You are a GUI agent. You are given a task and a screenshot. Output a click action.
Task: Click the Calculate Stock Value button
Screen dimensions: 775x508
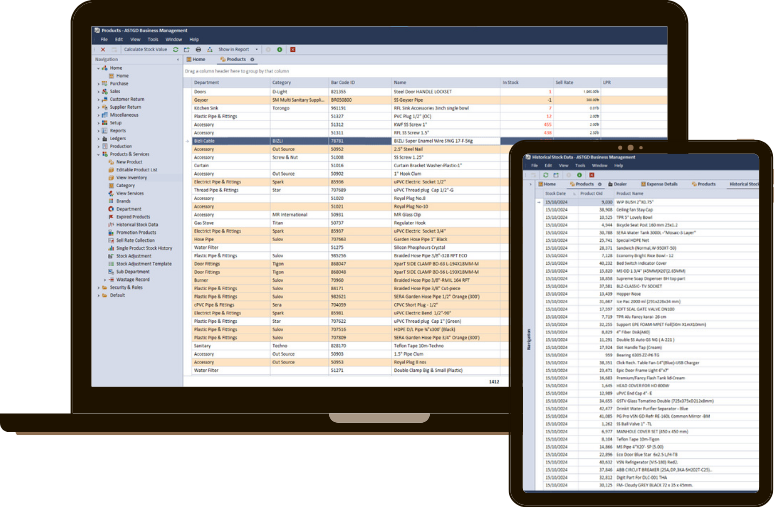(145, 49)
